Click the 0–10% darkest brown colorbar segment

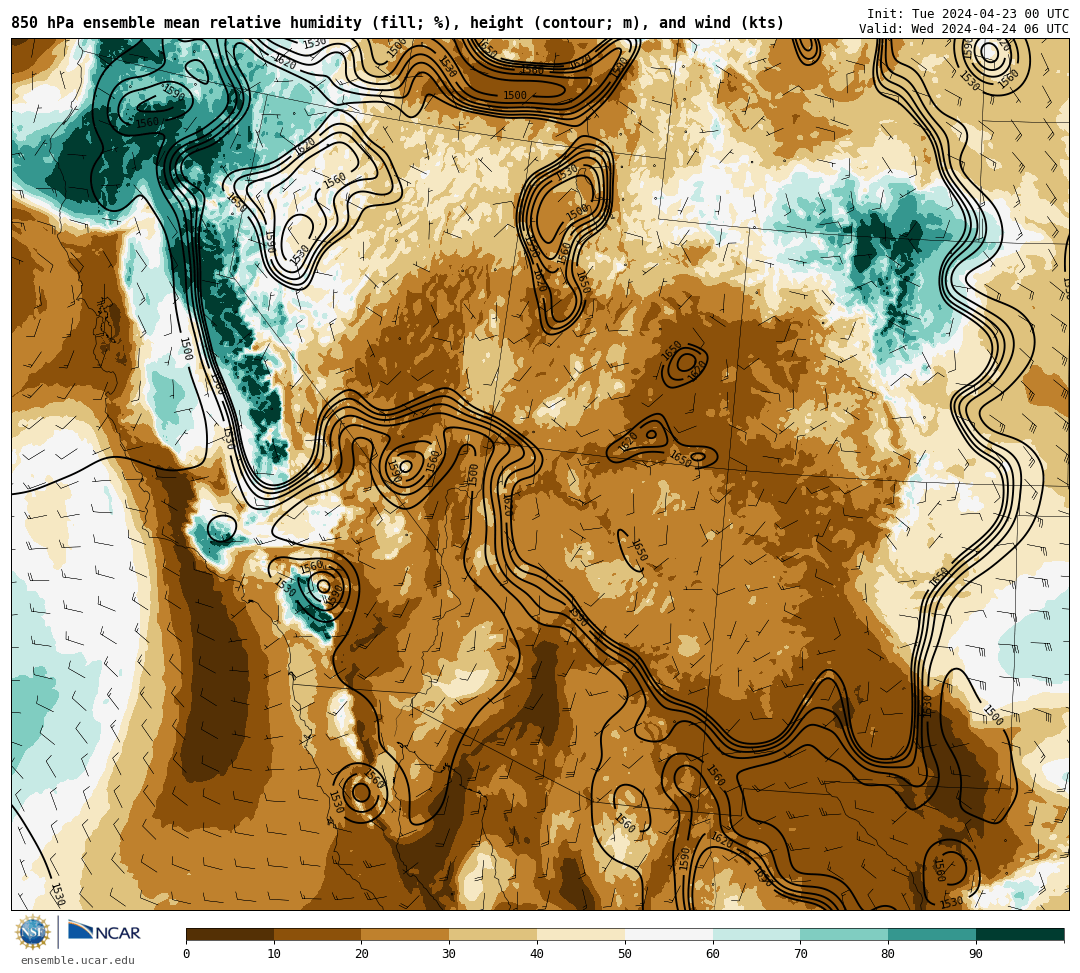pyautogui.click(x=230, y=934)
